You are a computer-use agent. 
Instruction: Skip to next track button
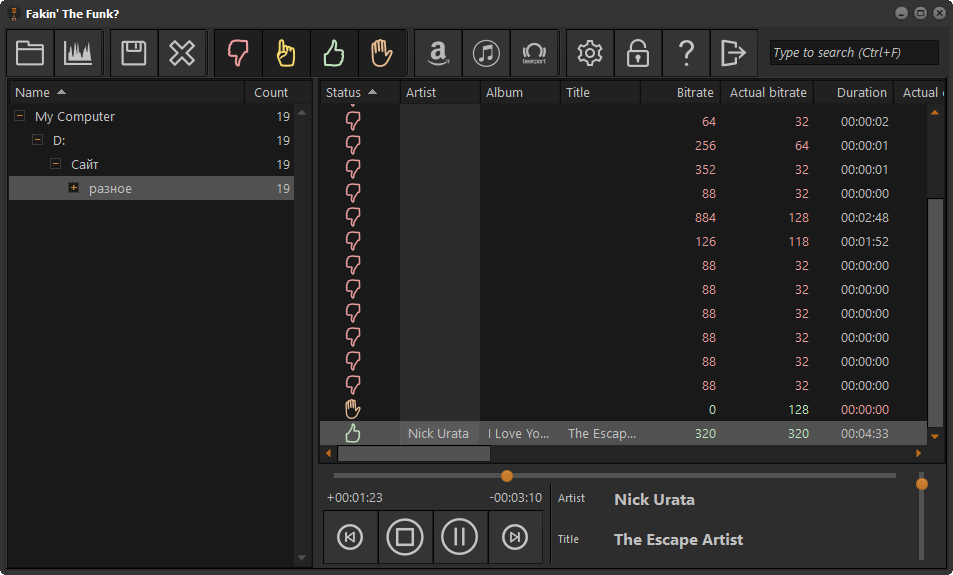tap(515, 537)
